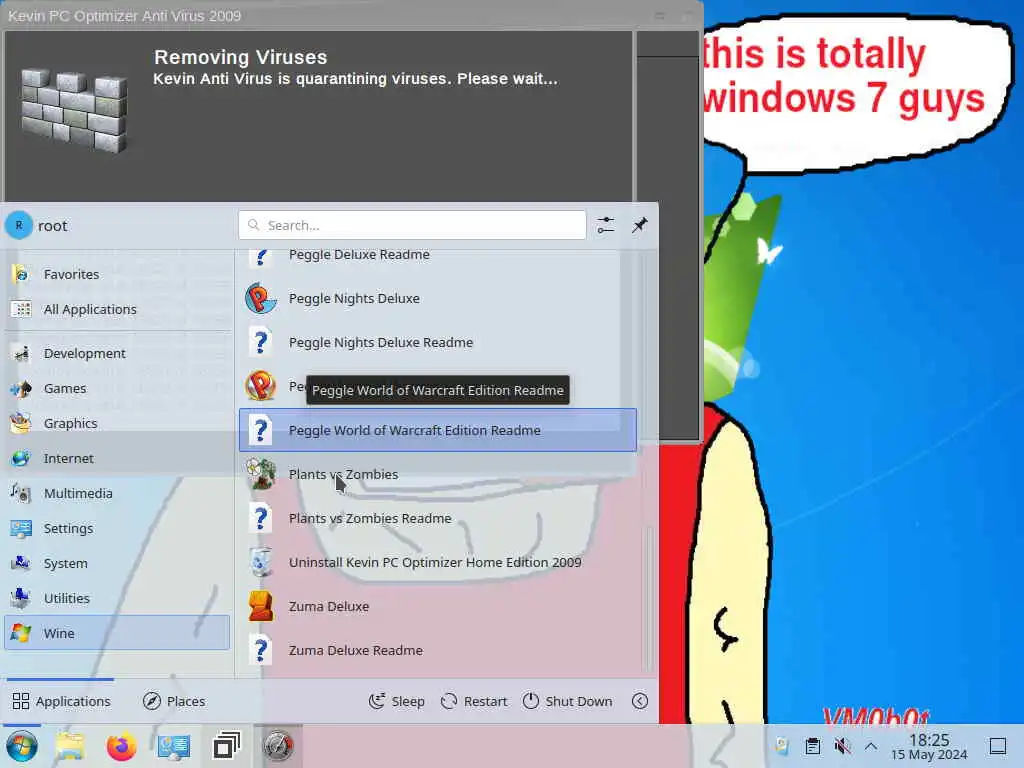Click the Kevin Anti Virus firewall image

pyautogui.click(x=74, y=112)
